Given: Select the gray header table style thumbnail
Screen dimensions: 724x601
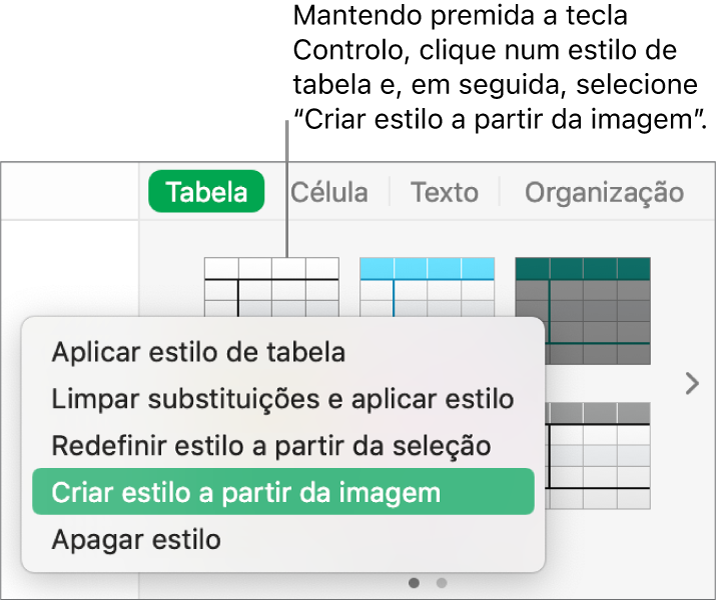Looking at the screenshot, I should pyautogui.click(x=599, y=456).
